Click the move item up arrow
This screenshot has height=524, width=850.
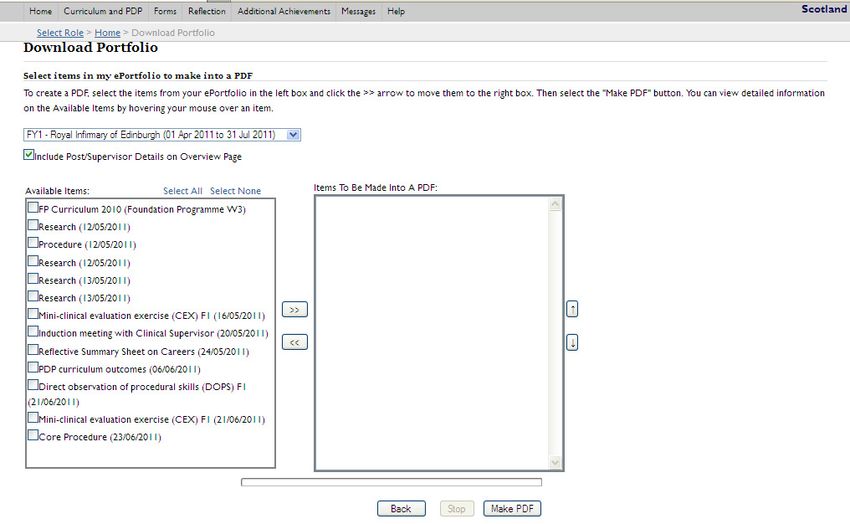(x=572, y=309)
